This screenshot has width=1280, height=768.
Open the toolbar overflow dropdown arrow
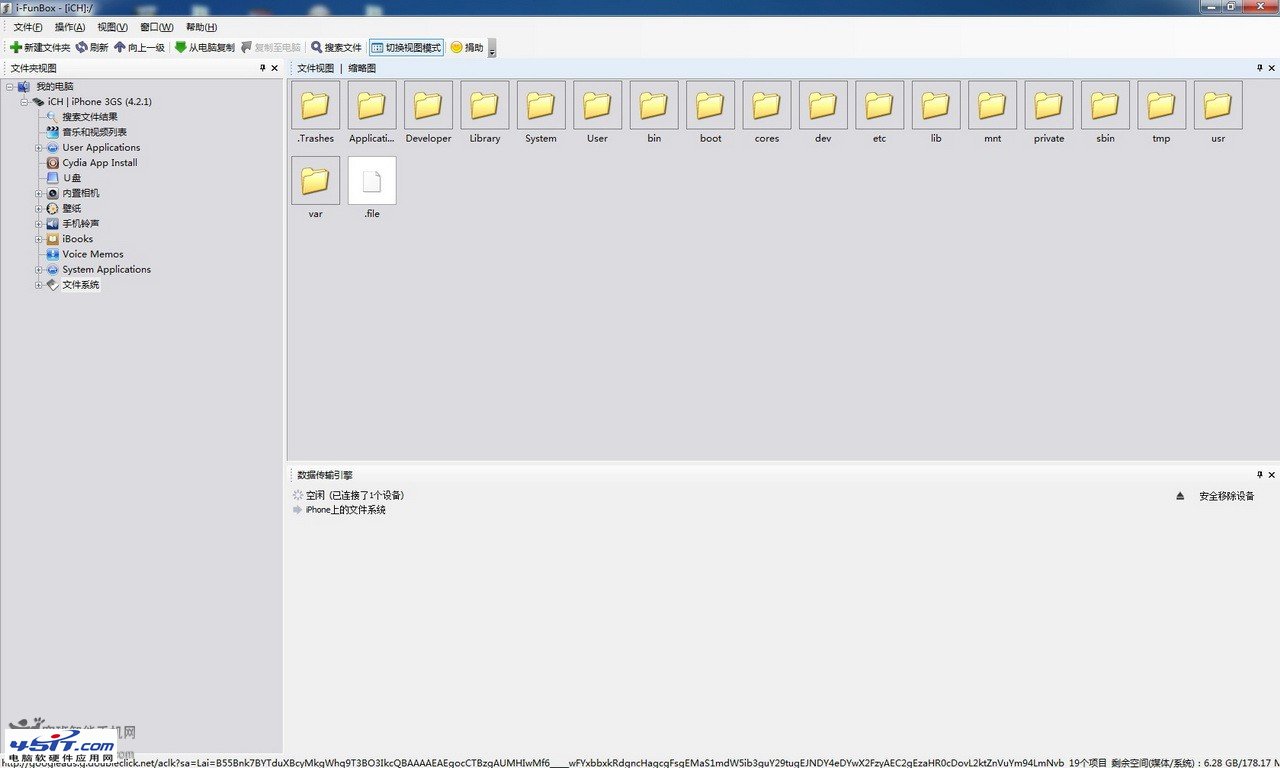click(x=491, y=48)
